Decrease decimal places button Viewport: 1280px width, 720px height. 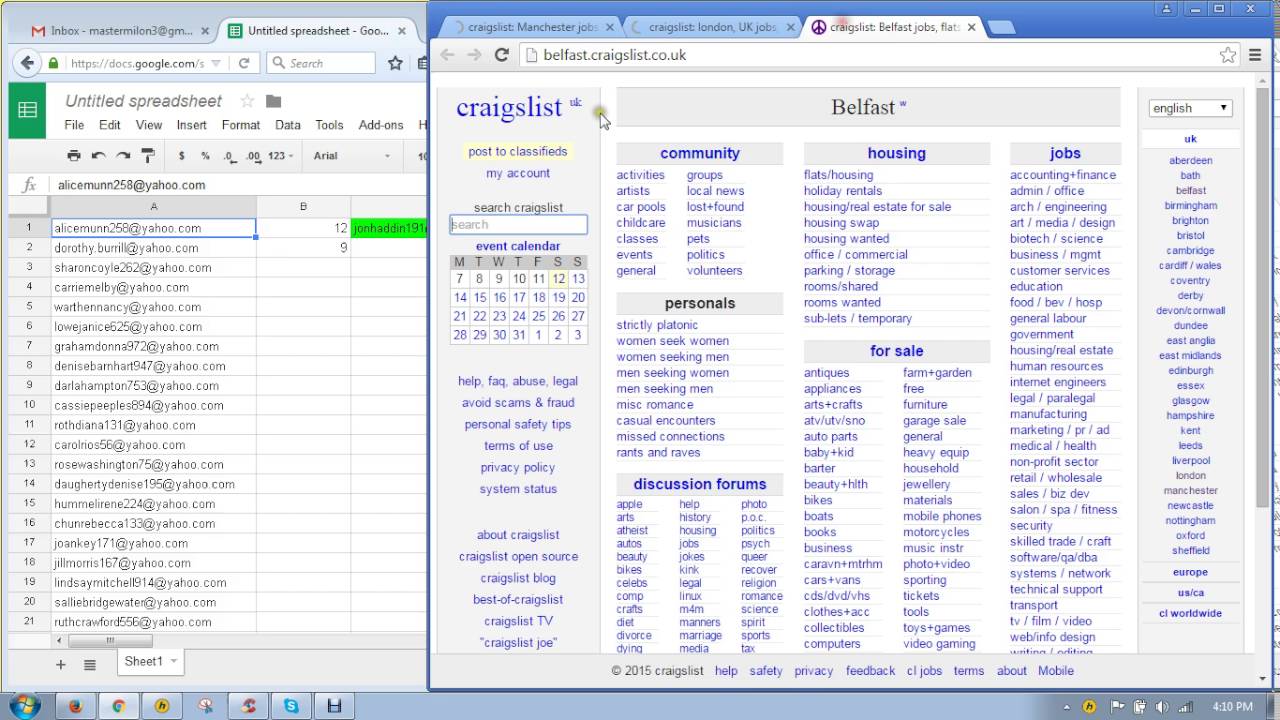pos(229,156)
